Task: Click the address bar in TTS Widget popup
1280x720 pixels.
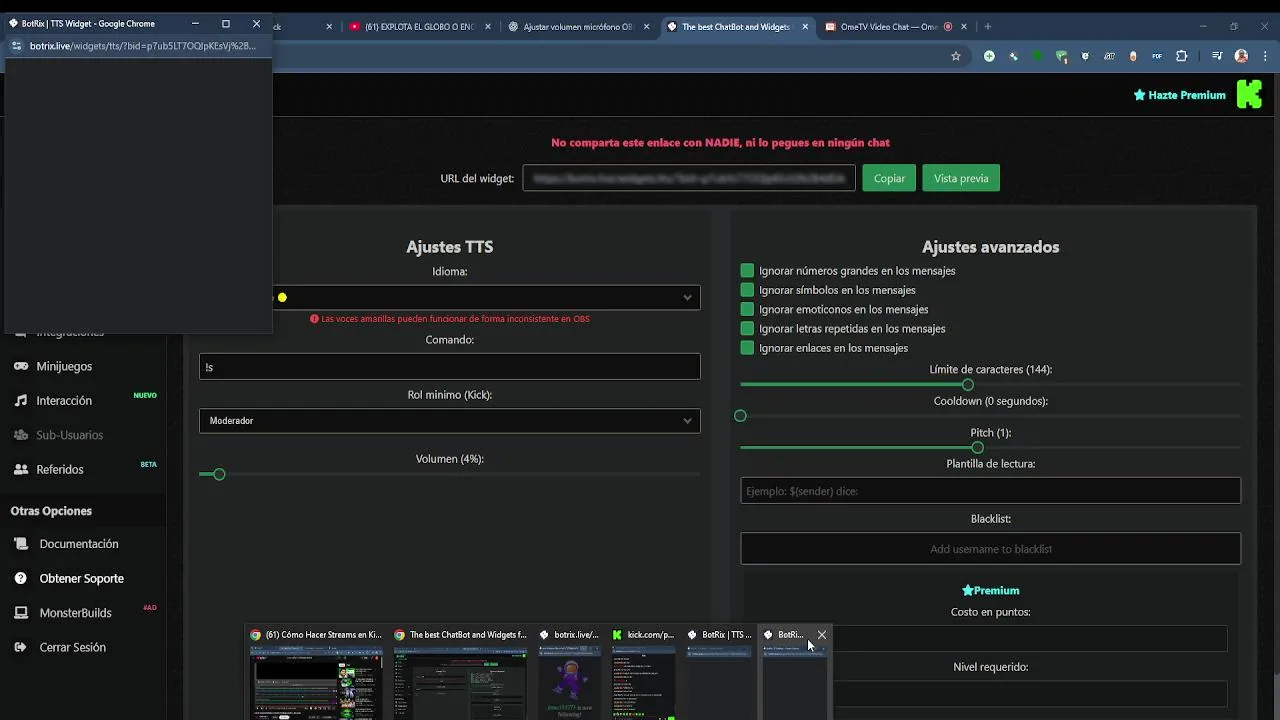Action: click(x=143, y=46)
